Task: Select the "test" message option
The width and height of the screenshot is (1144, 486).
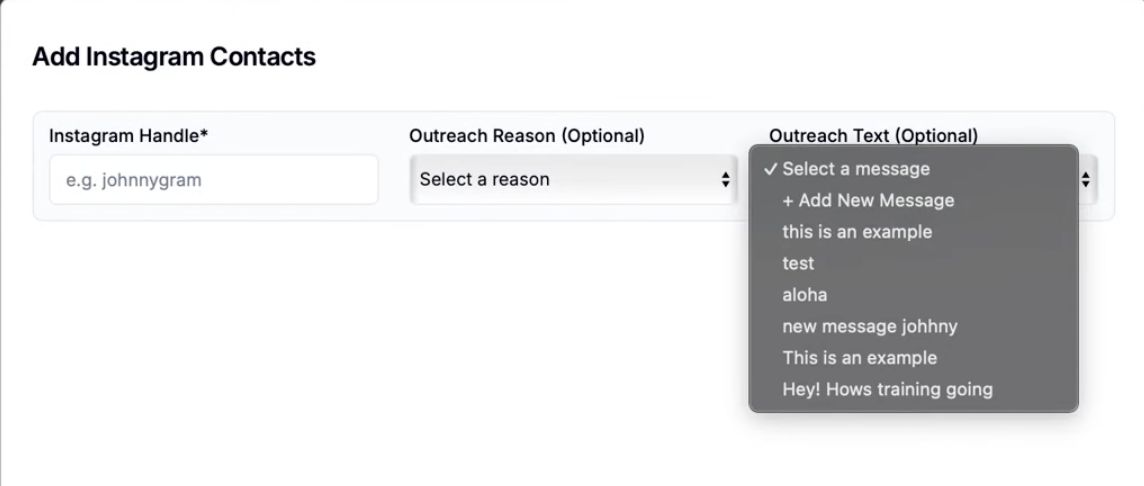Action: click(798, 263)
